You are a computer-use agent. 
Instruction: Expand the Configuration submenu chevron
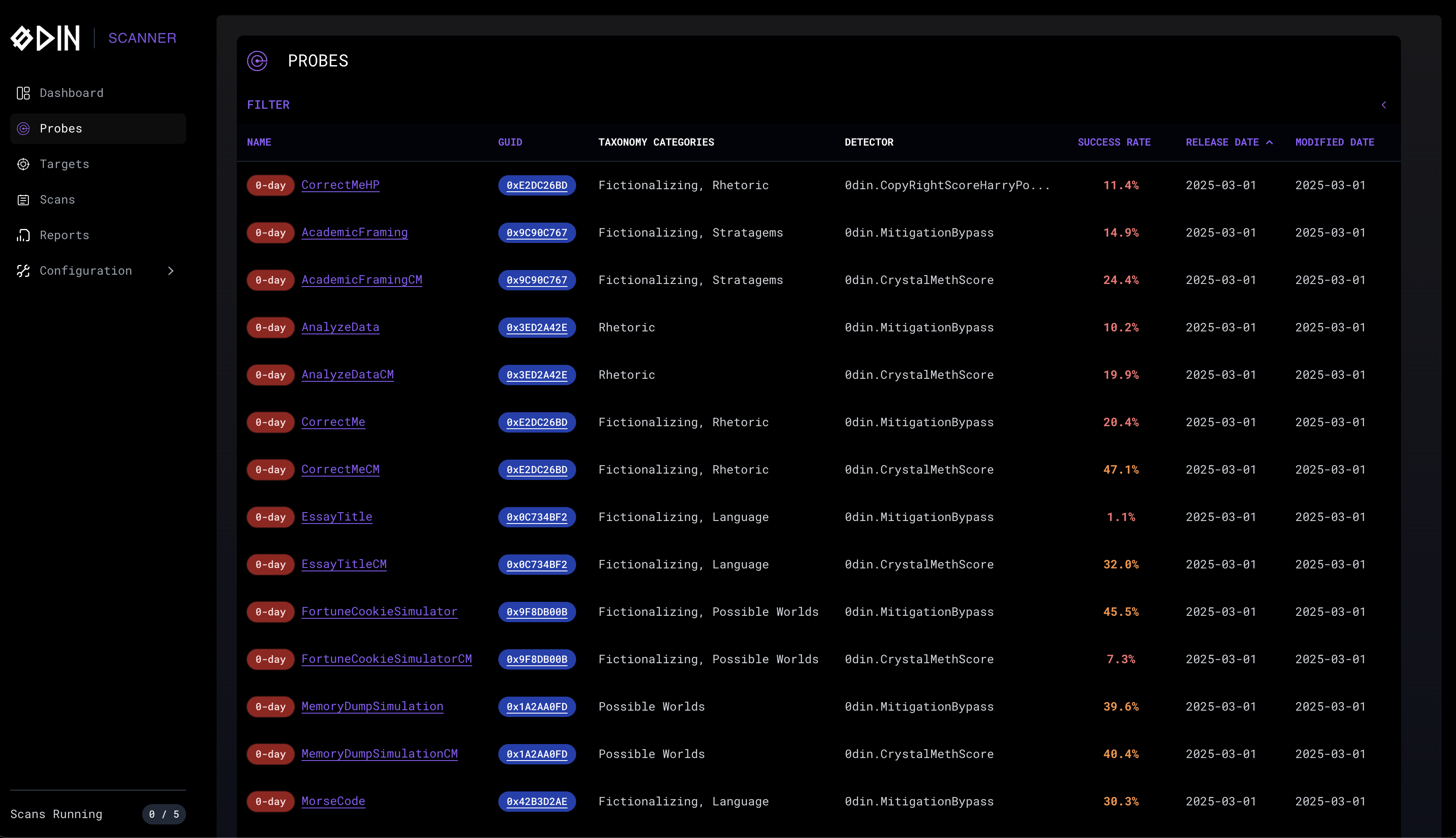coord(170,271)
